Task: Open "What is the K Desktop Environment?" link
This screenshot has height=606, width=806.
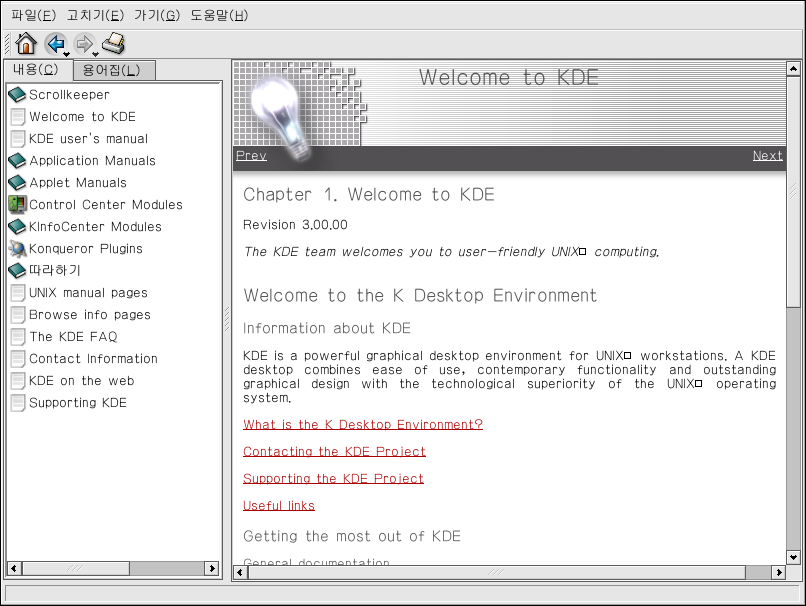Action: tap(362, 425)
